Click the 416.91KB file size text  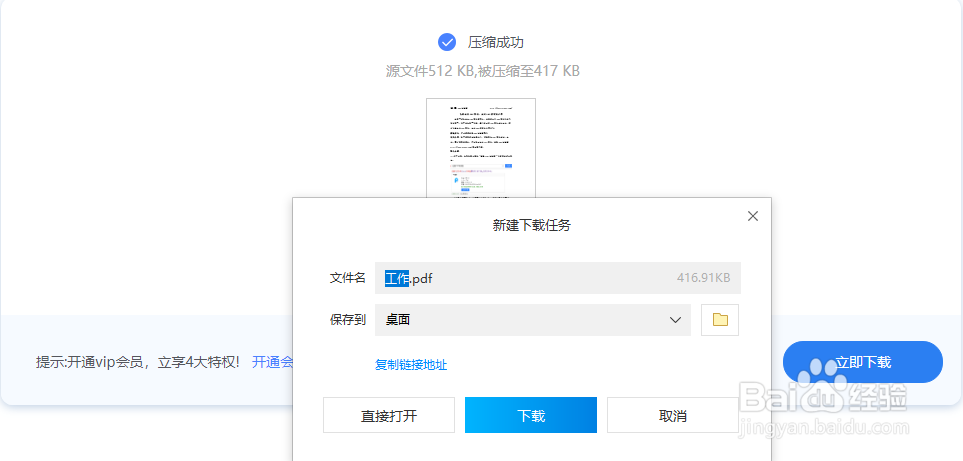[703, 278]
